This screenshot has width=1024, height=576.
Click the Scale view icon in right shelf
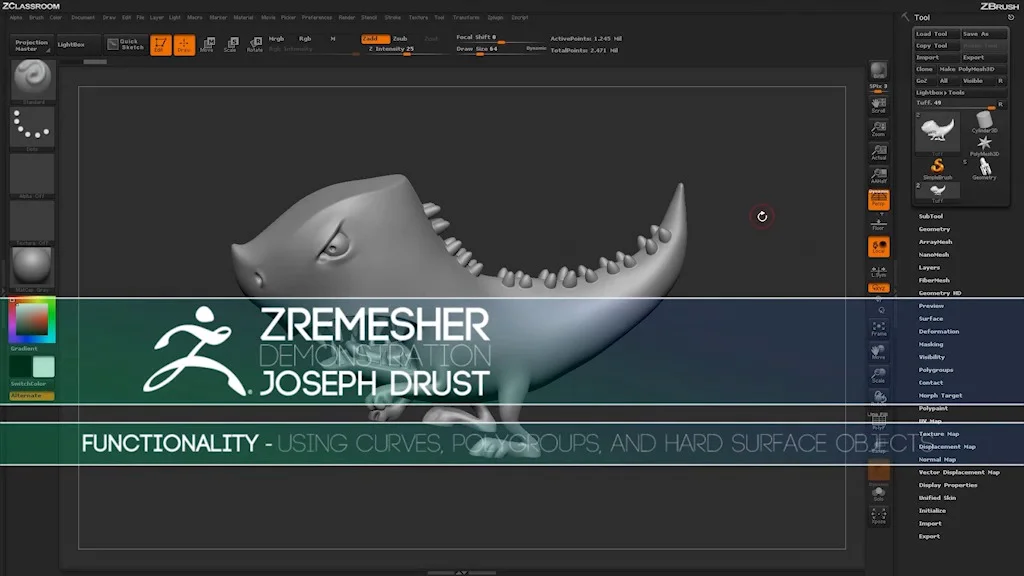[878, 376]
